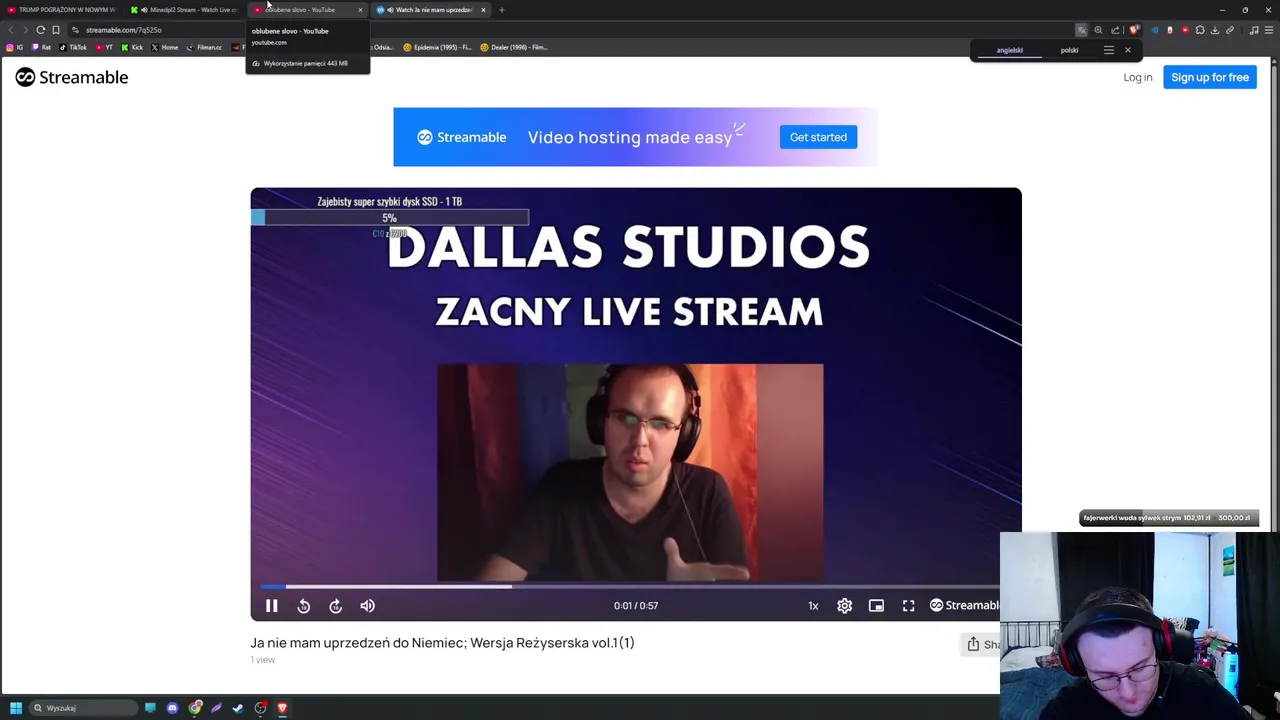Screen dimensions: 1280x720
Task: Close the translate popup
Action: pyautogui.click(x=1127, y=50)
